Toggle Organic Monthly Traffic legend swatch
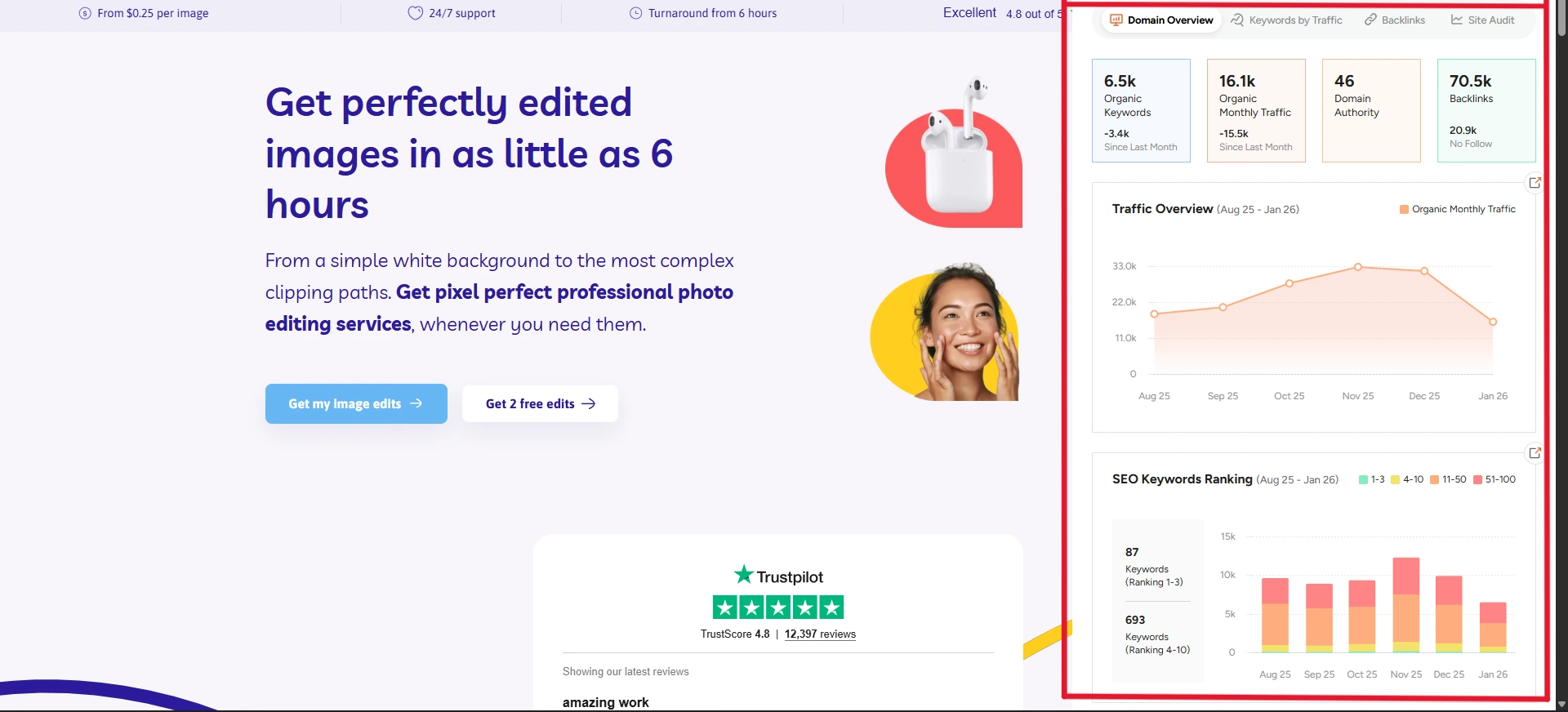1568x712 pixels. pyautogui.click(x=1404, y=210)
